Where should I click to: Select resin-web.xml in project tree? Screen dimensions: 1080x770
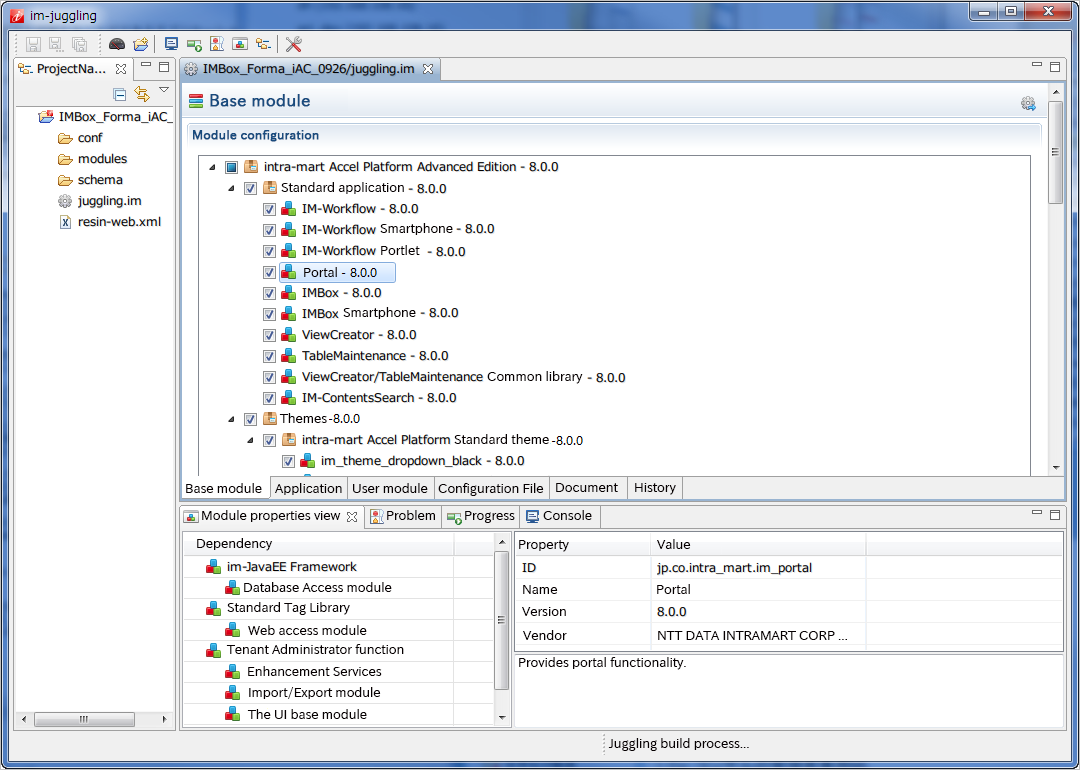point(110,222)
